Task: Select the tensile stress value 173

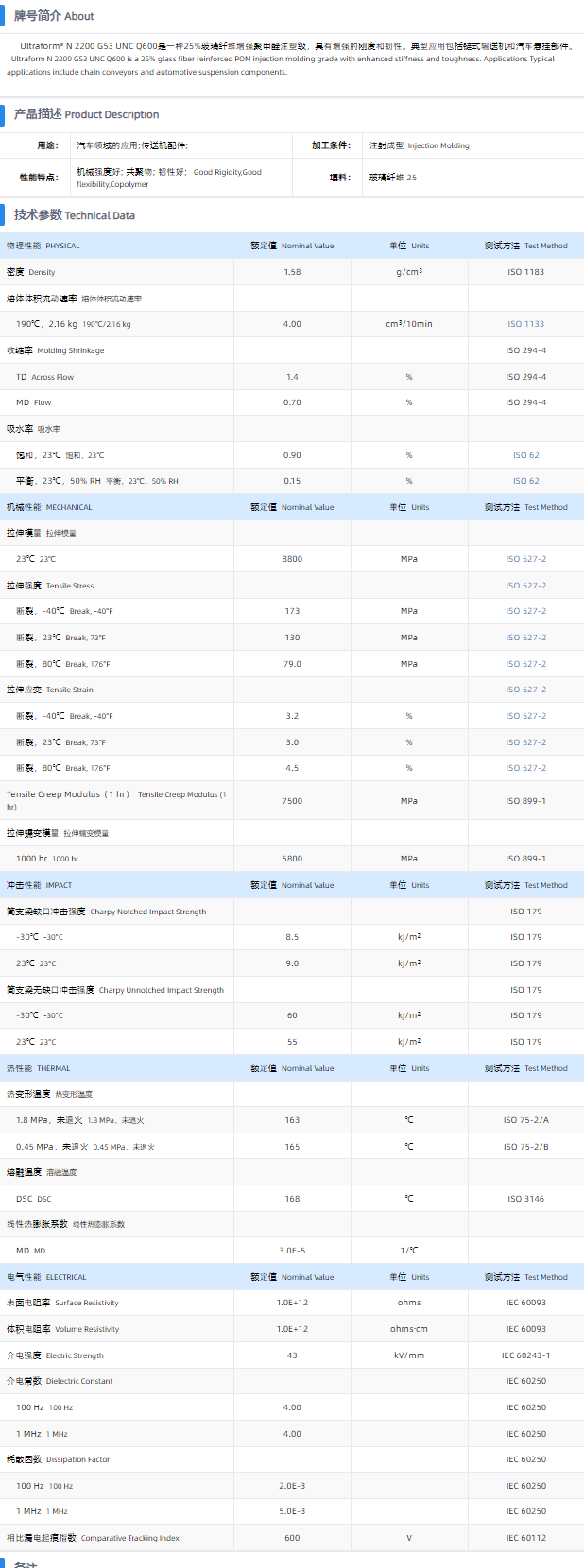Action: pos(292,611)
